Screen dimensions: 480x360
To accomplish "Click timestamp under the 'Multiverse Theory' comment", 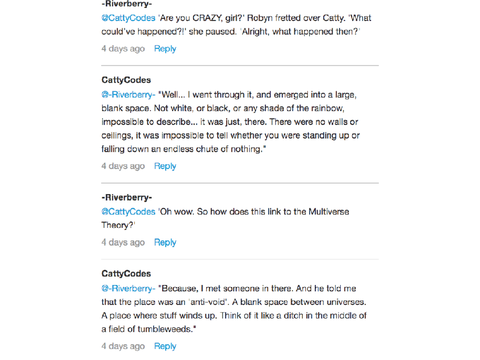I will pyautogui.click(x=123, y=243).
